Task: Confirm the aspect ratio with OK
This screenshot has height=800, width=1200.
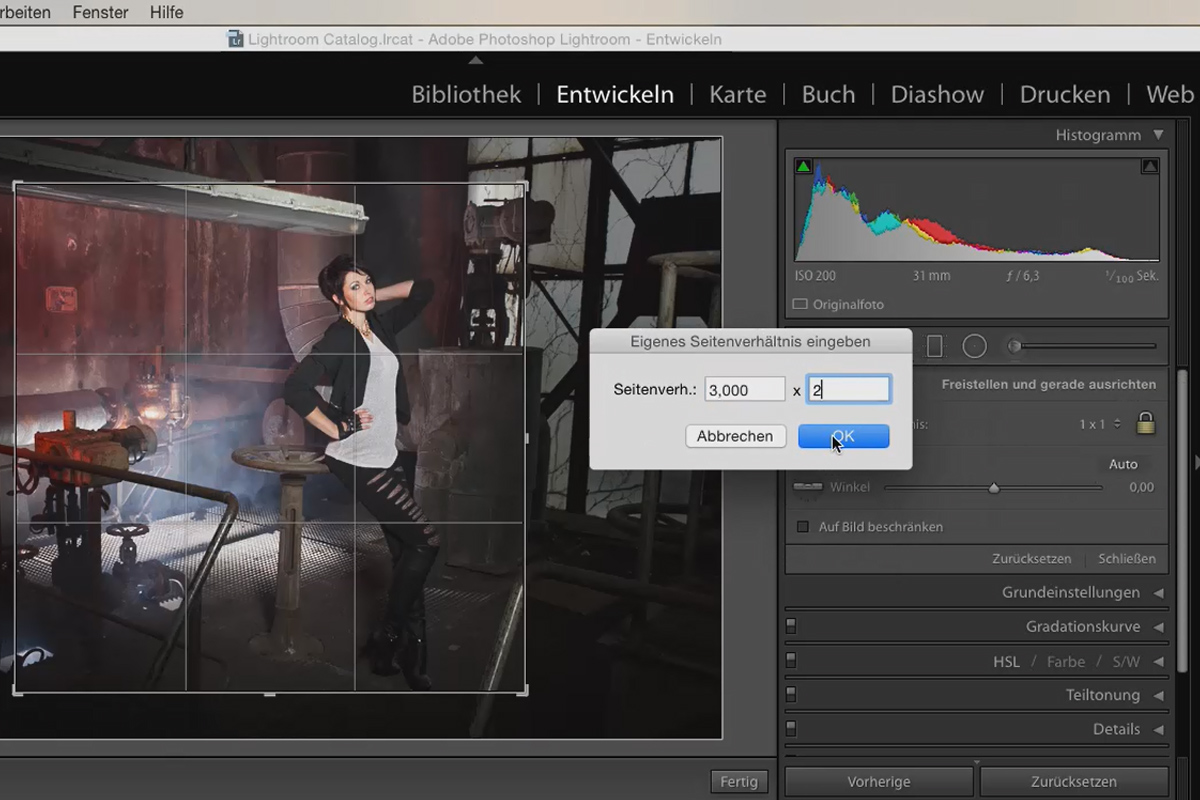Action: tap(843, 436)
